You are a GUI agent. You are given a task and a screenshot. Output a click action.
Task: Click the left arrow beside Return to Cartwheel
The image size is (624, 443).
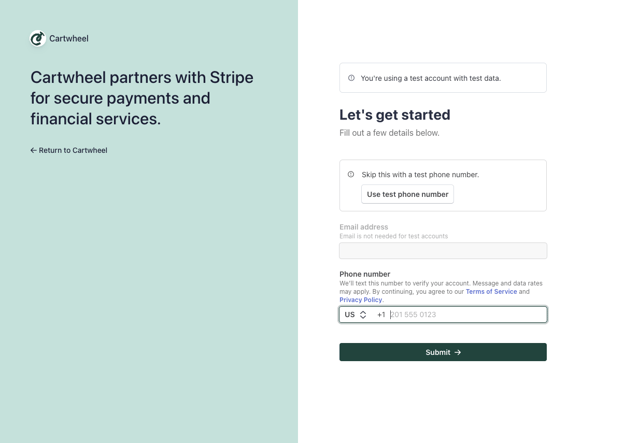coord(33,151)
